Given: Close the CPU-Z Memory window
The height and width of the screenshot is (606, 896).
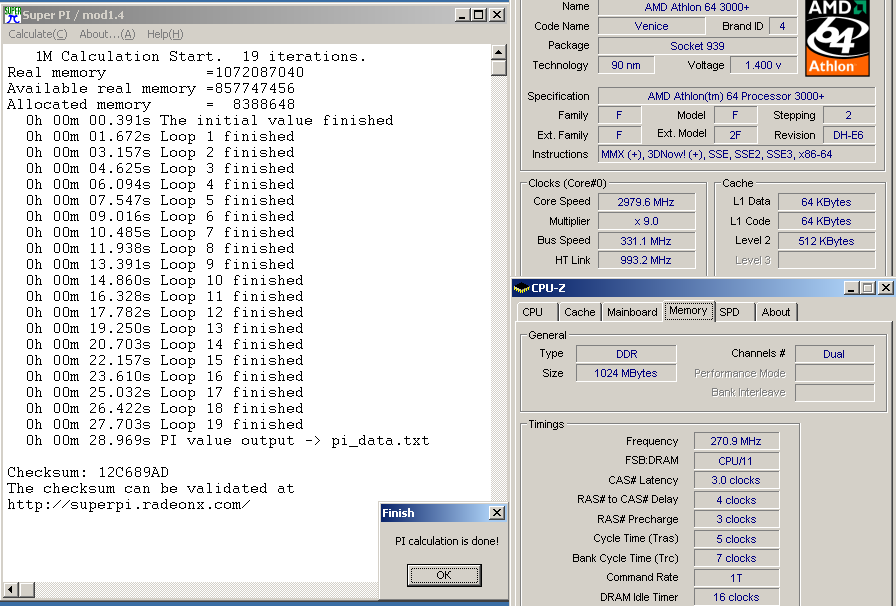Looking at the screenshot, I should 886,288.
